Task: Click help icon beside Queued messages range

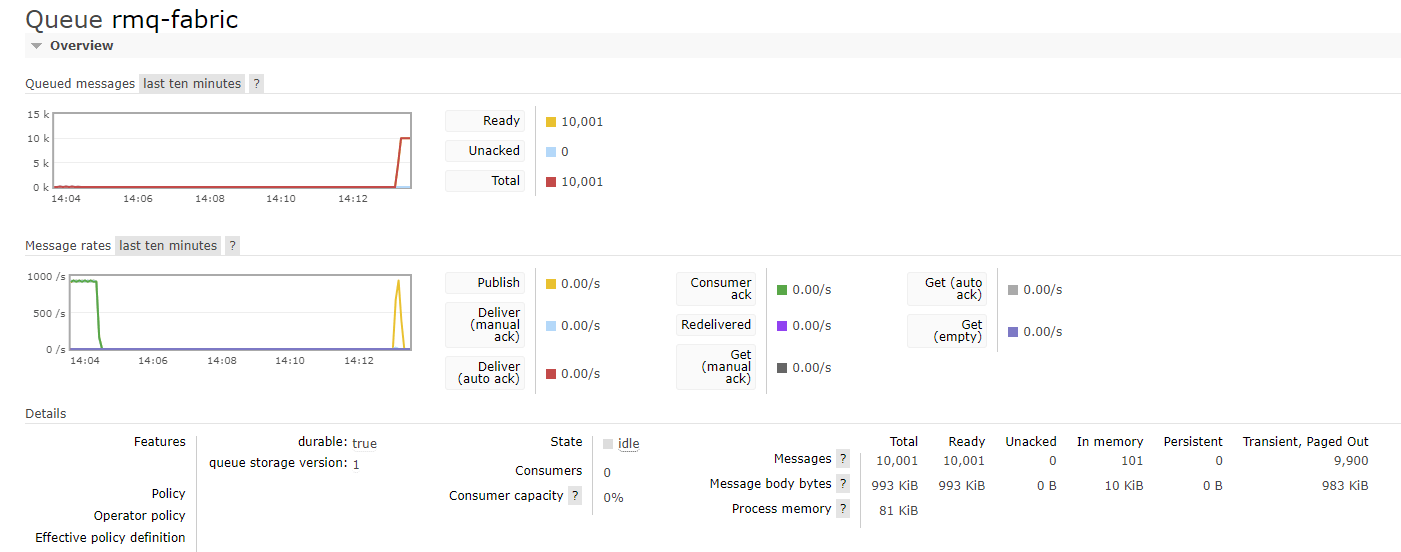Action: click(256, 84)
